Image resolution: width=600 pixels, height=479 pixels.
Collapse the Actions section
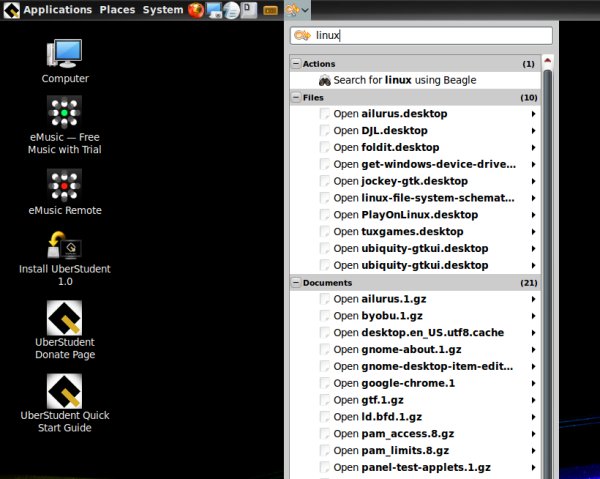click(296, 64)
